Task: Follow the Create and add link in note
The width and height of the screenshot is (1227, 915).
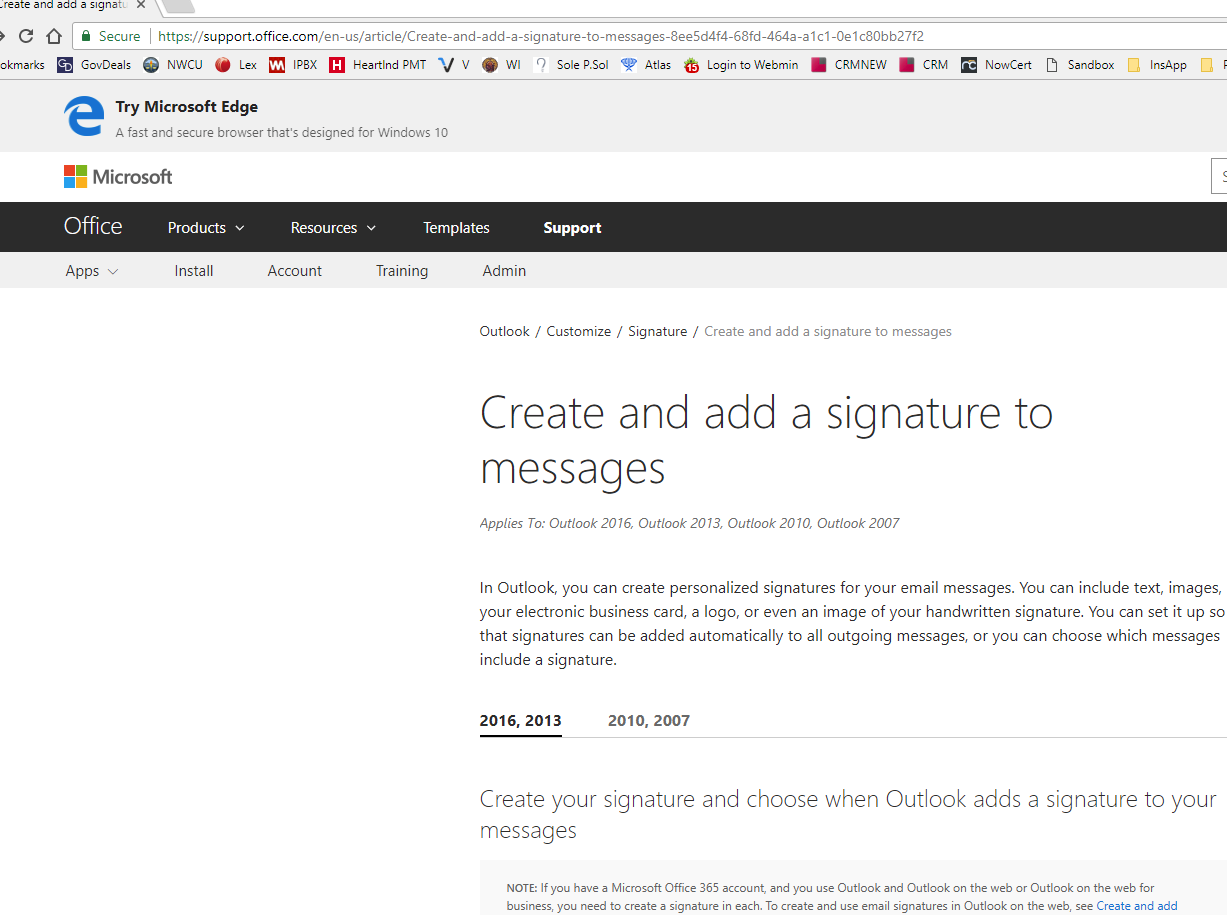Action: pos(1137,906)
